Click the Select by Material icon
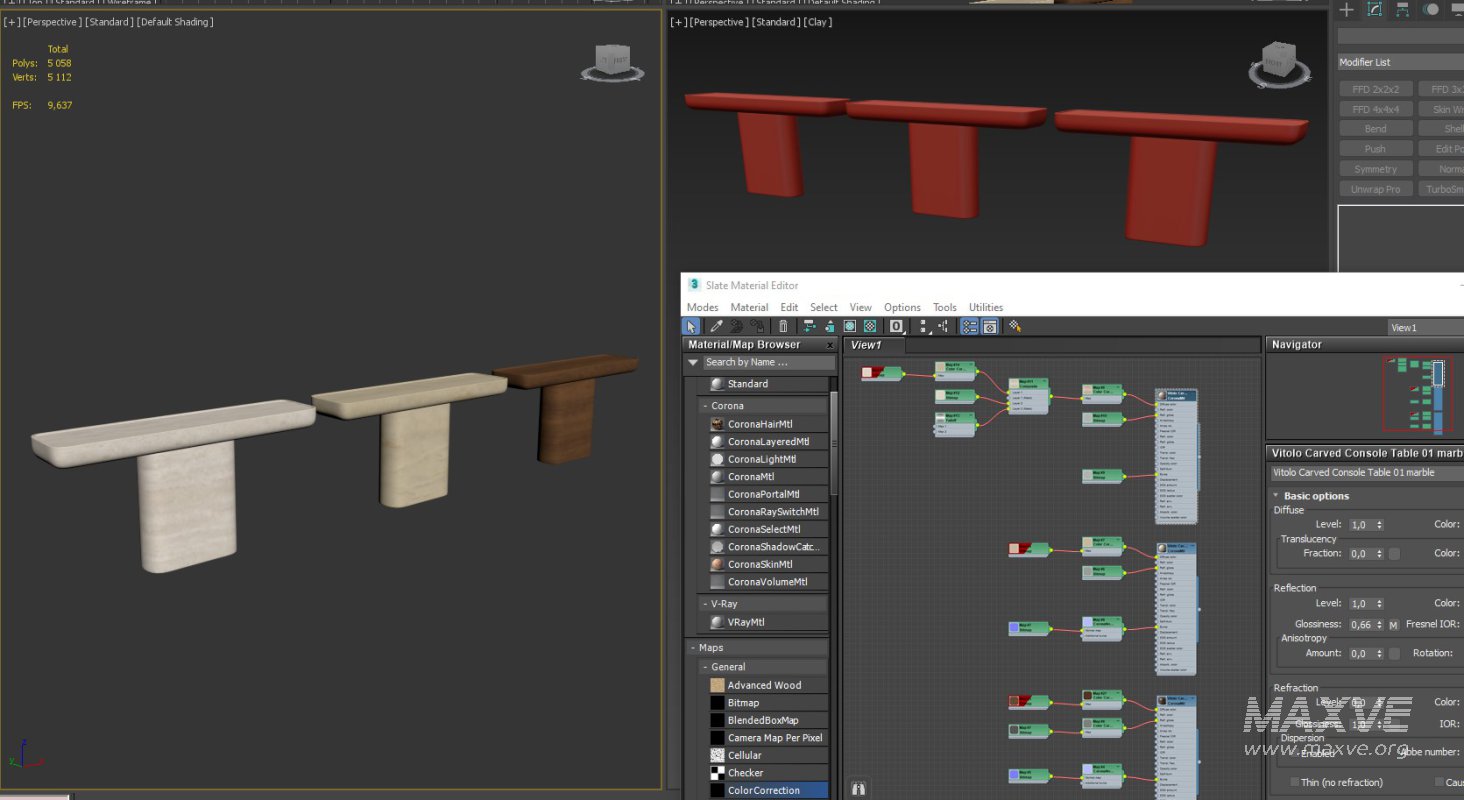 tap(1015, 326)
